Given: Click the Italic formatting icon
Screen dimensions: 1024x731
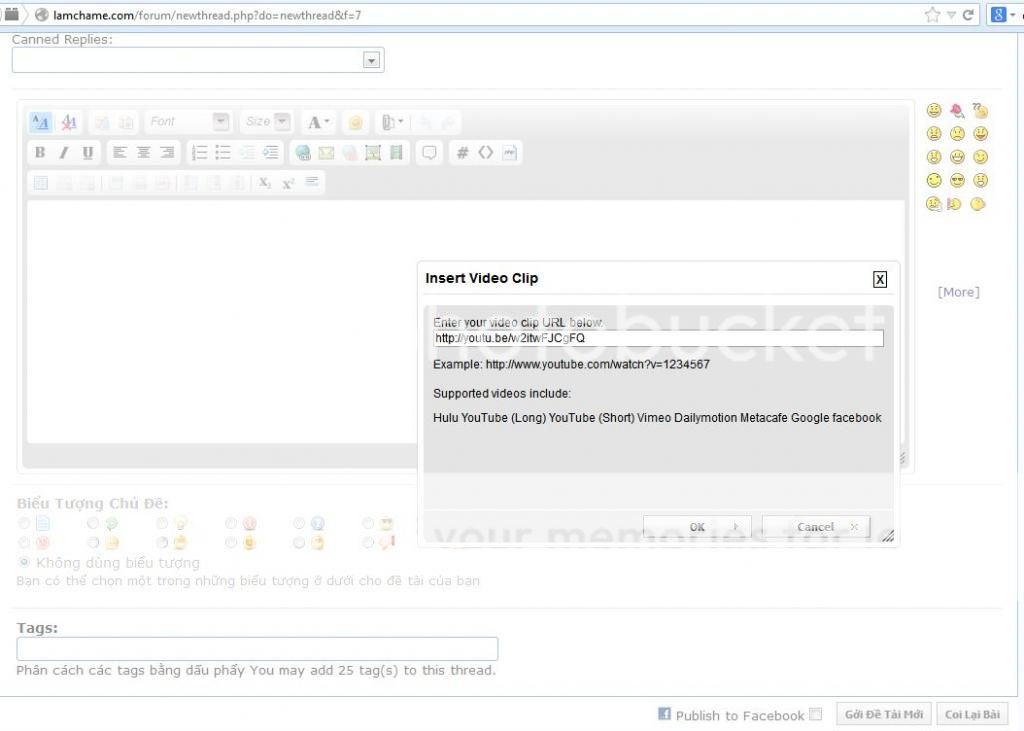Looking at the screenshot, I should point(64,153).
